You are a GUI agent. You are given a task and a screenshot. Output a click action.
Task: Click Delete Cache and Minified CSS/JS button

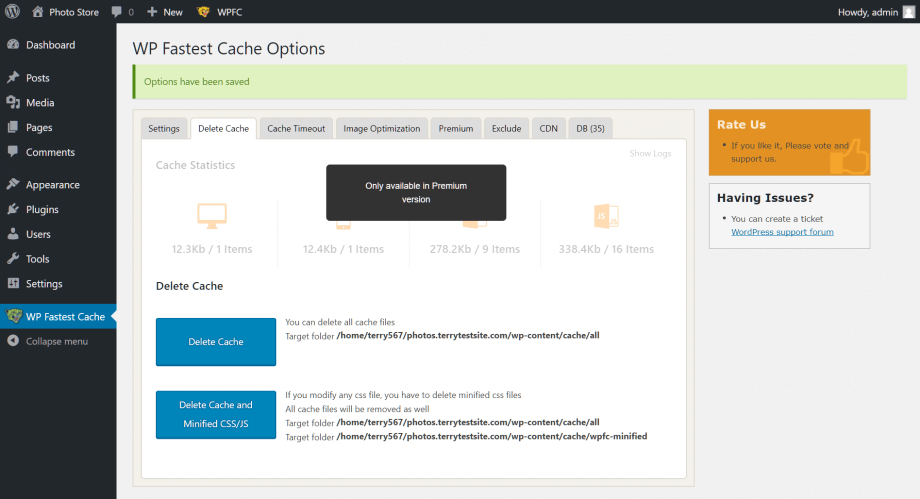point(216,414)
